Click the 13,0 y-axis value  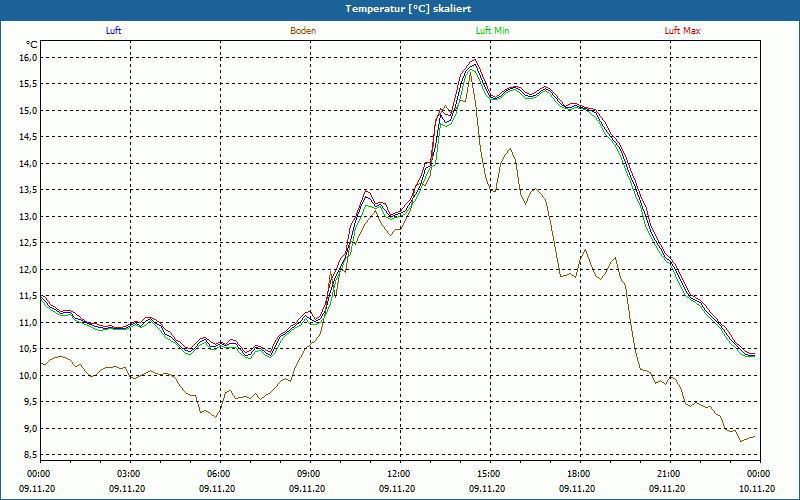(x=28, y=216)
